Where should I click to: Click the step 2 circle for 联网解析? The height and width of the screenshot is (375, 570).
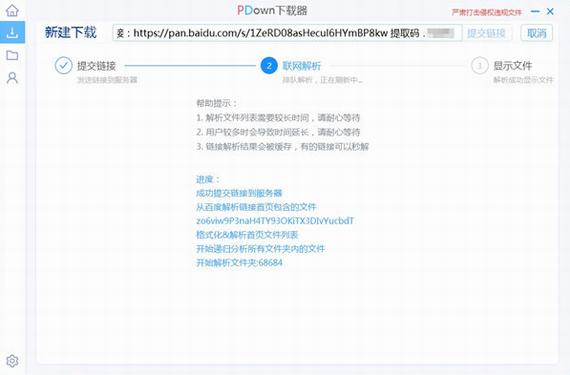tap(269, 66)
